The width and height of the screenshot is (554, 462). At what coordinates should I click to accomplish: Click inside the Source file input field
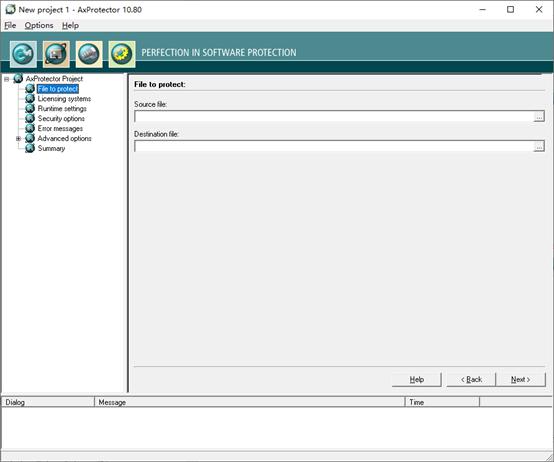334,116
